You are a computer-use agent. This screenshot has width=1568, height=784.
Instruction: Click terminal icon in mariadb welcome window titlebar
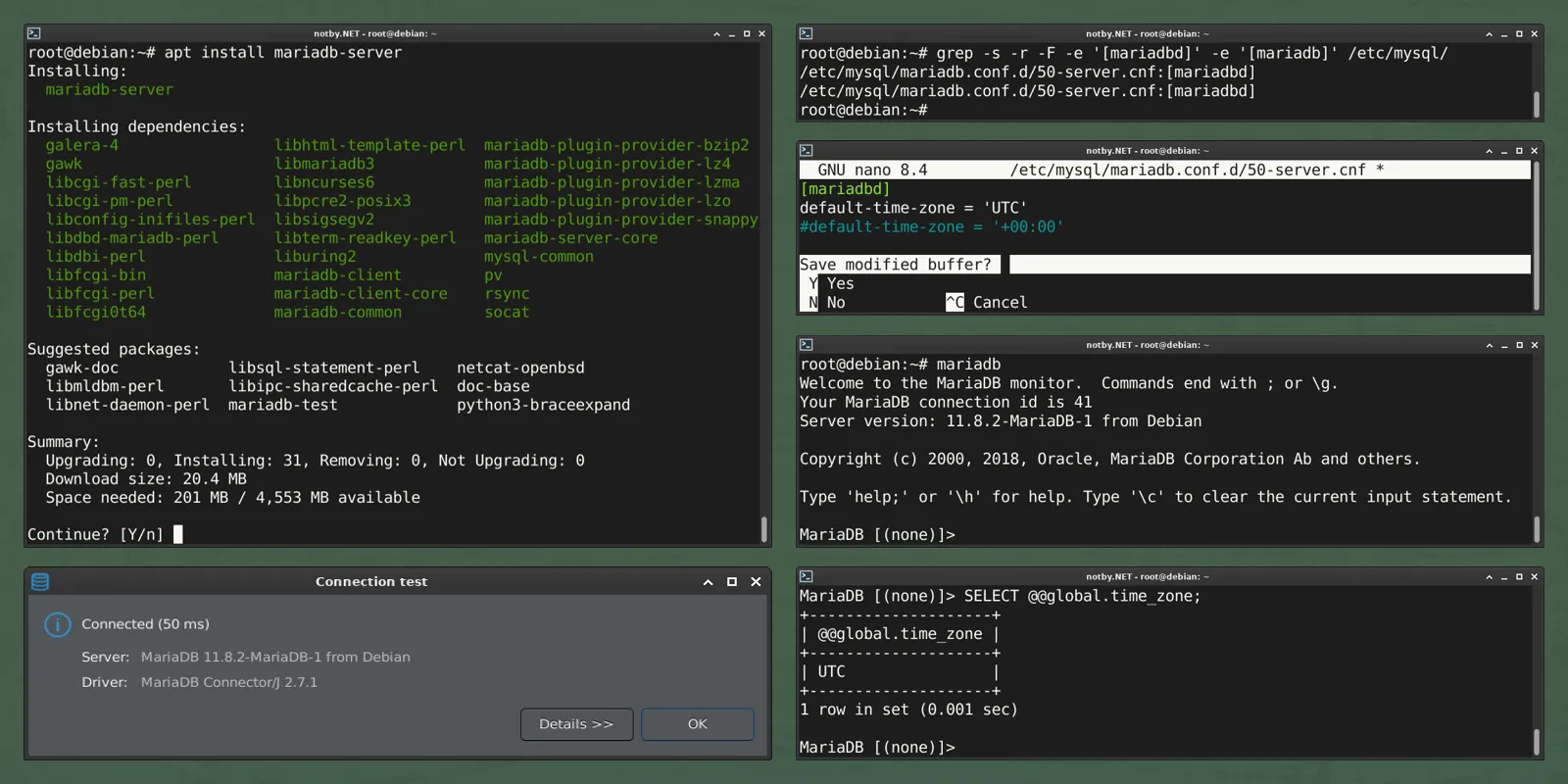click(806, 345)
